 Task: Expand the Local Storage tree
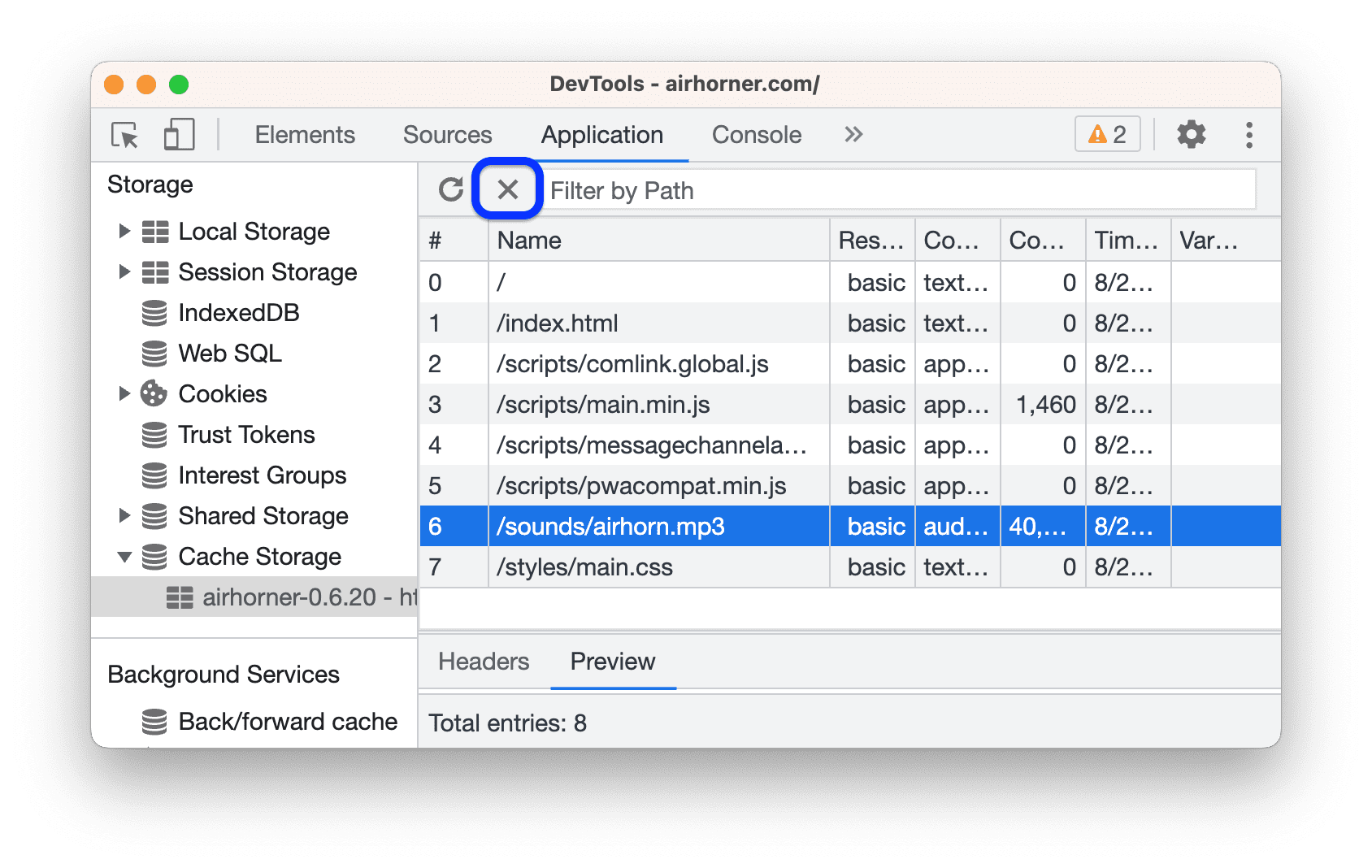tap(125, 232)
